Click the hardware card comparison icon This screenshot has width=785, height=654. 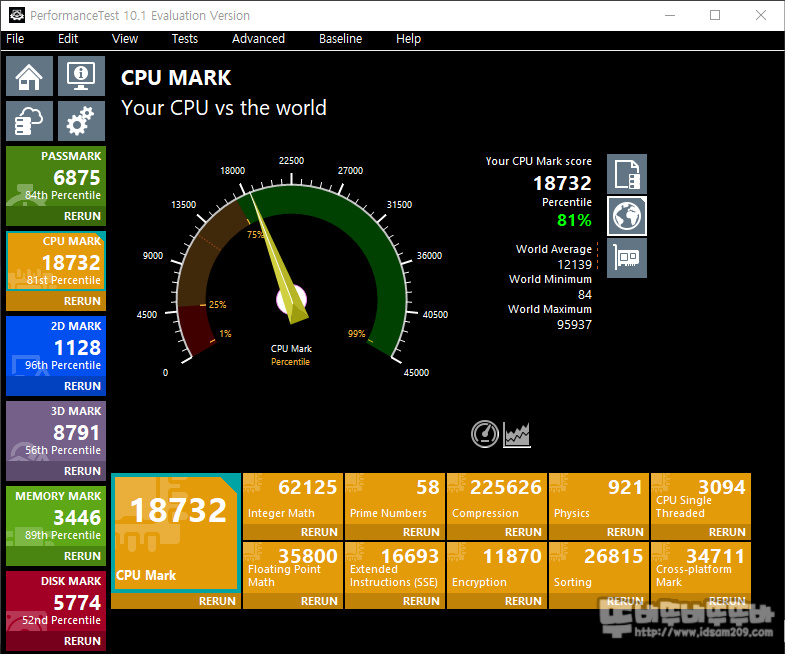click(627, 258)
